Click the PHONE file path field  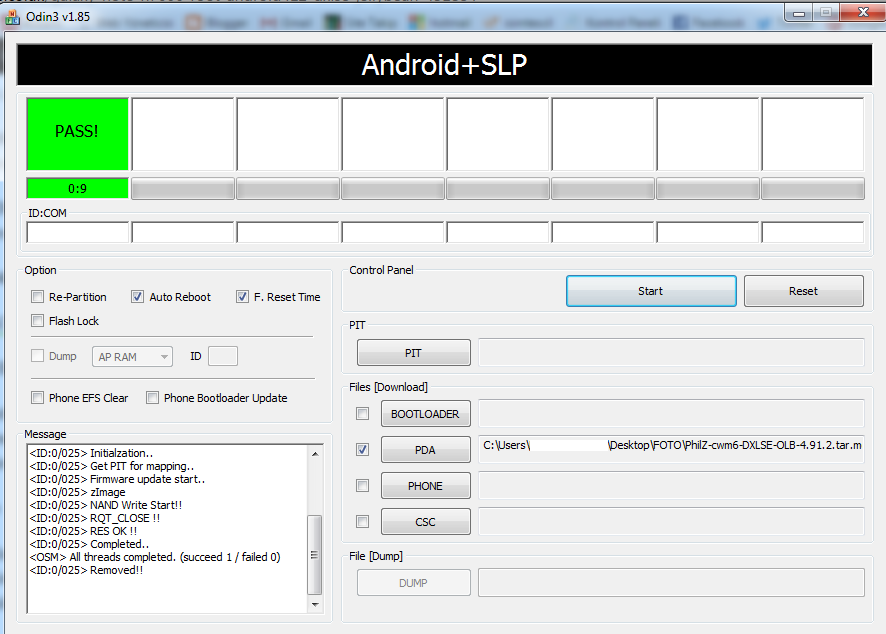pos(671,485)
